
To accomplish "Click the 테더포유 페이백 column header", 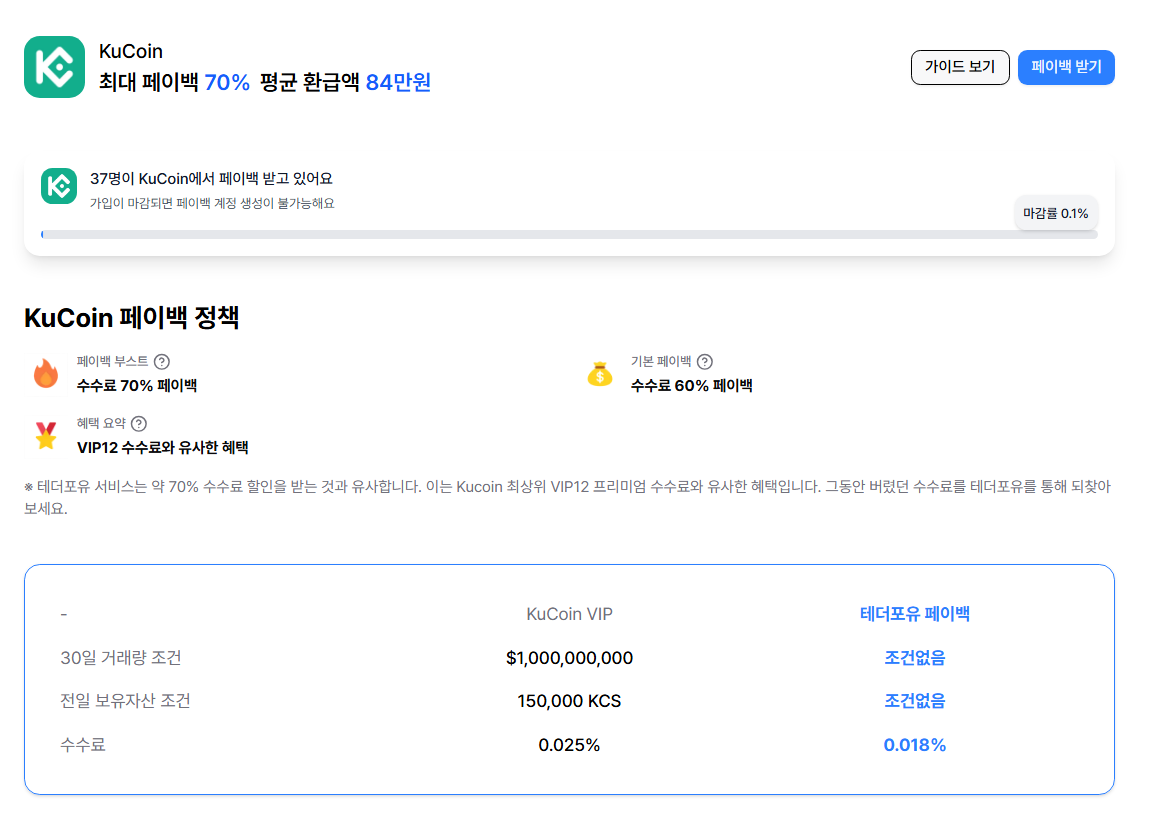I will tap(914, 614).
